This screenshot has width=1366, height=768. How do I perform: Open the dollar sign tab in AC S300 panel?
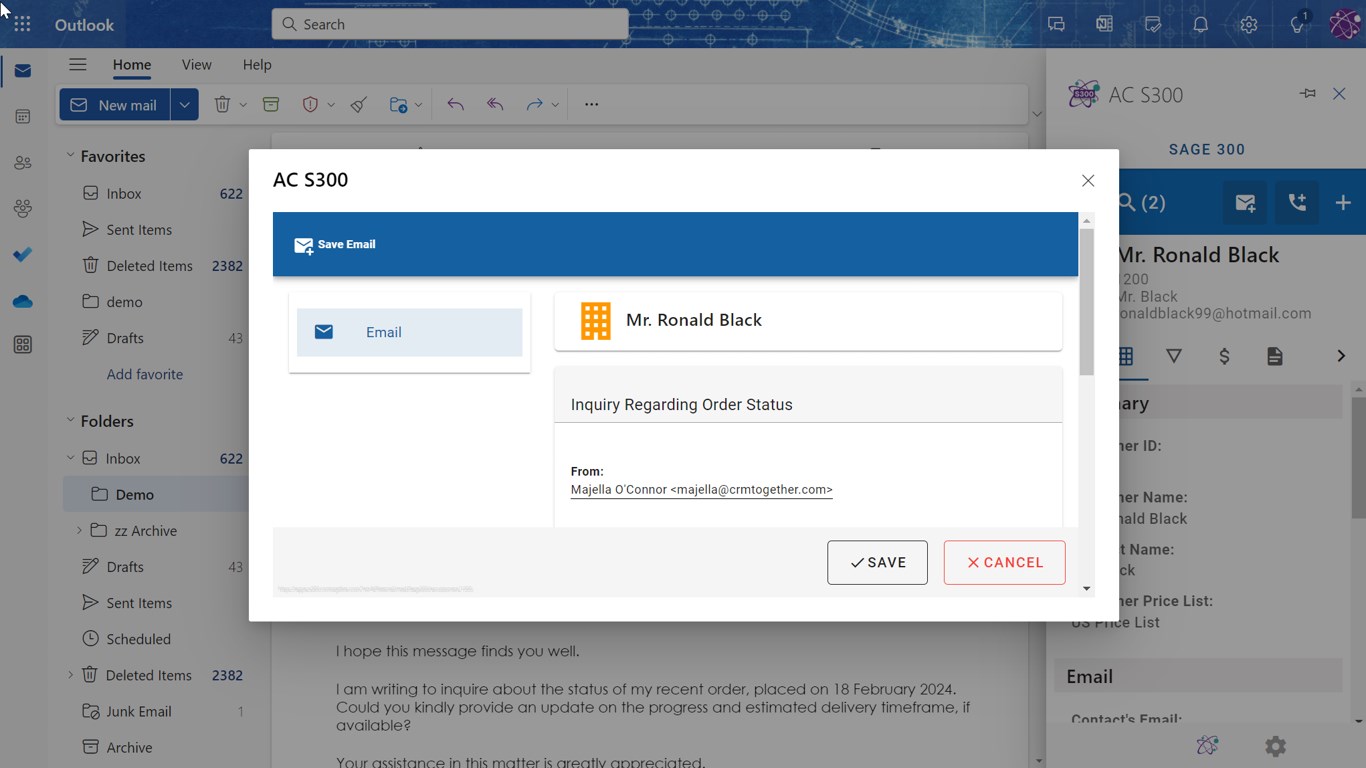click(1224, 356)
